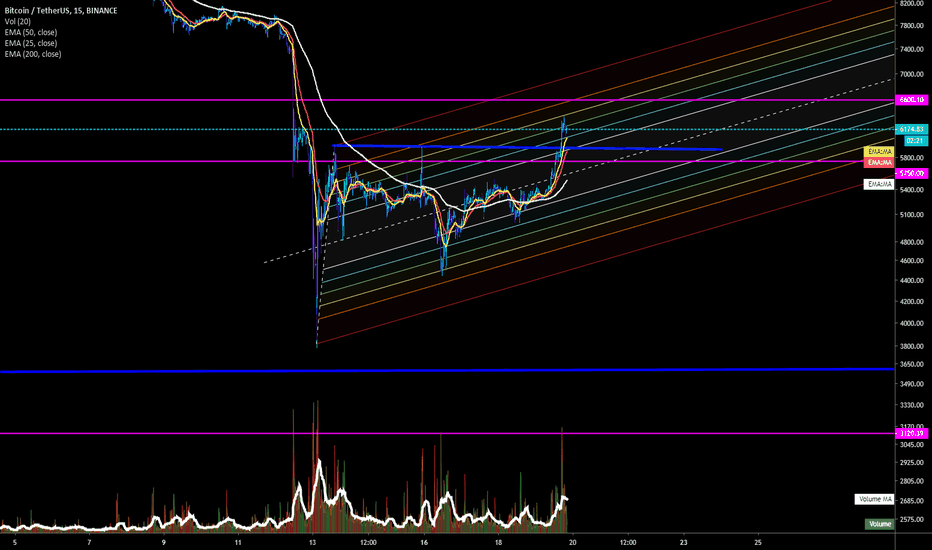Click the 3330.00 price scale value

tap(912, 405)
